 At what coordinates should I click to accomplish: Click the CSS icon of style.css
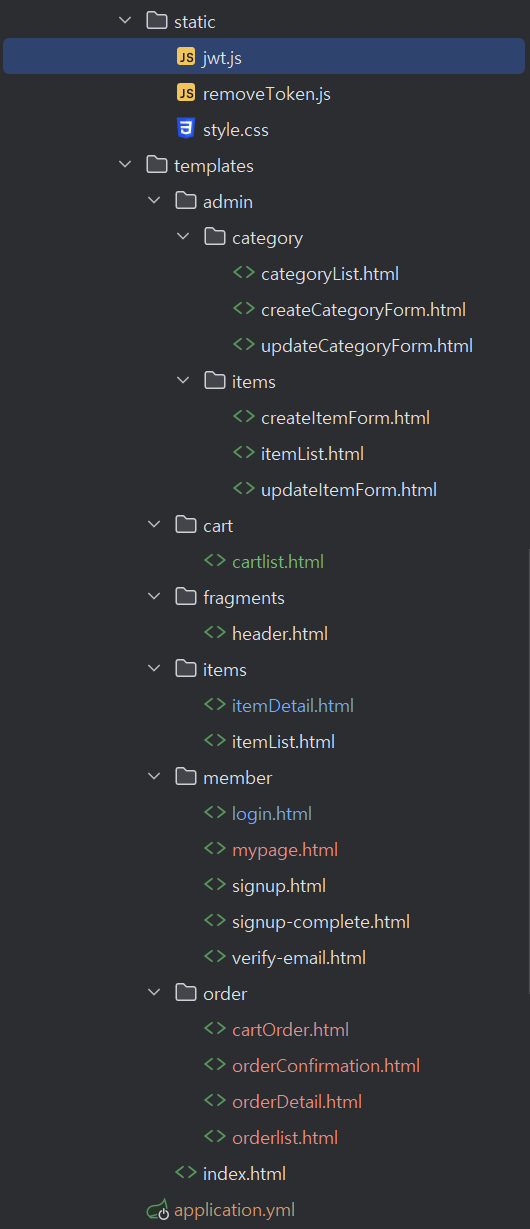coord(186,129)
